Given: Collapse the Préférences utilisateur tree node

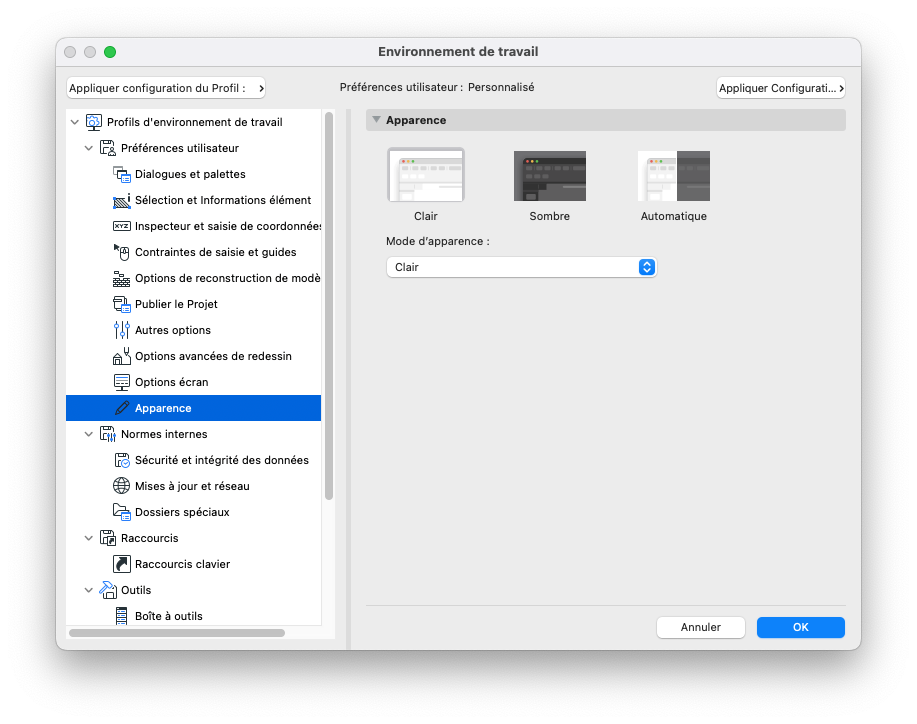Looking at the screenshot, I should (x=88, y=149).
